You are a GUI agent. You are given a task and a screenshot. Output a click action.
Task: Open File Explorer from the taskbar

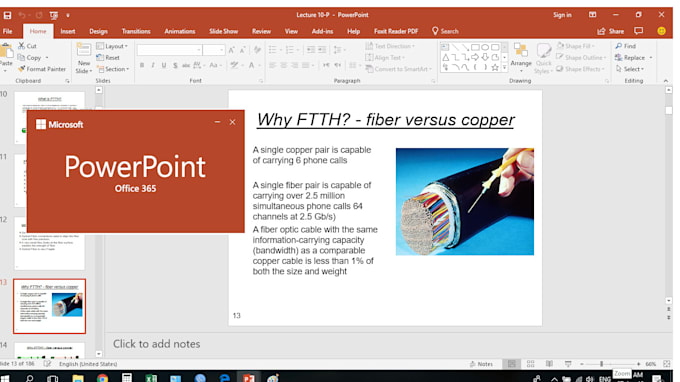pos(78,378)
